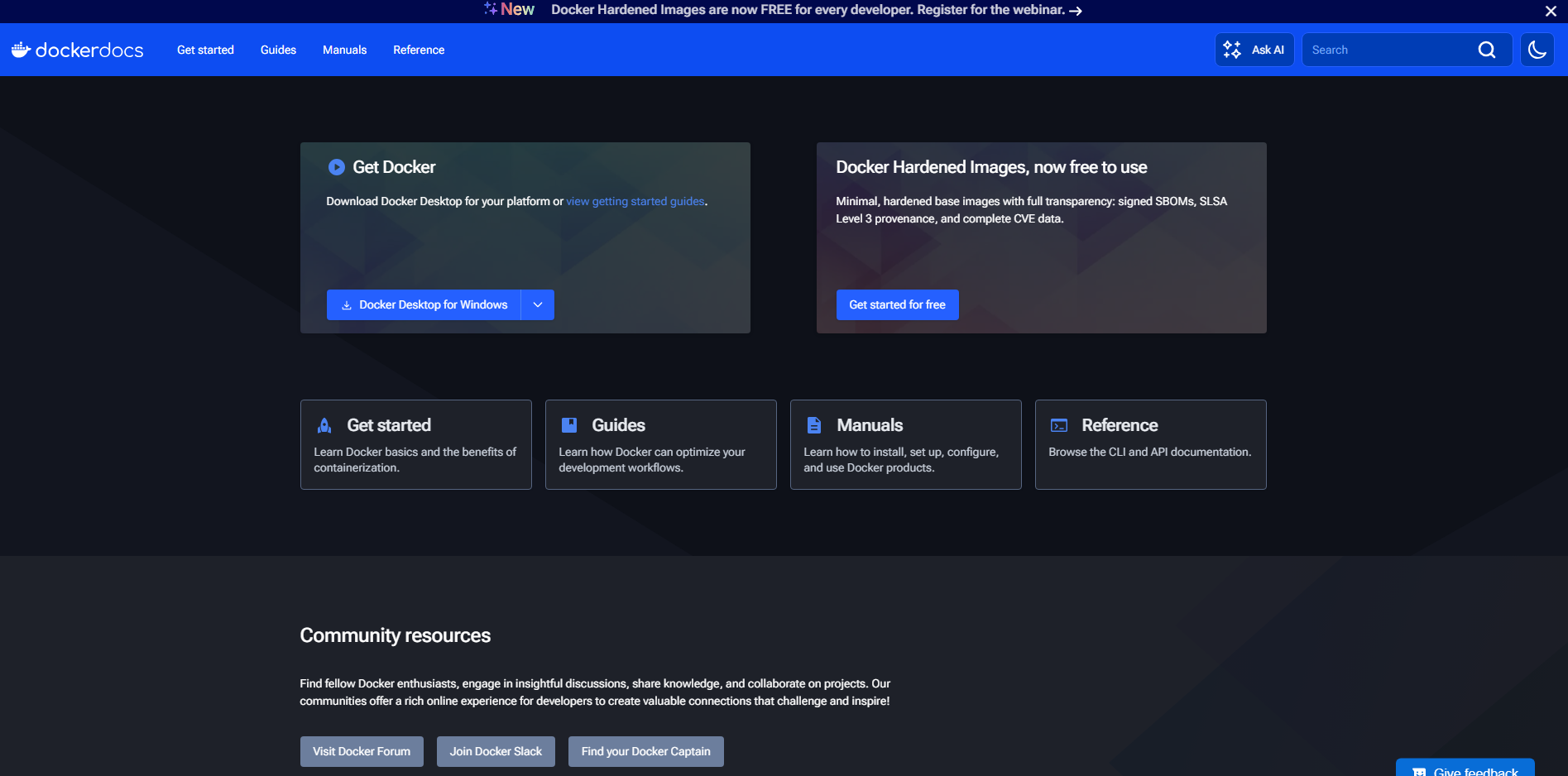The width and height of the screenshot is (1568, 776).
Task: Open Get started in top navigation
Action: pos(205,50)
